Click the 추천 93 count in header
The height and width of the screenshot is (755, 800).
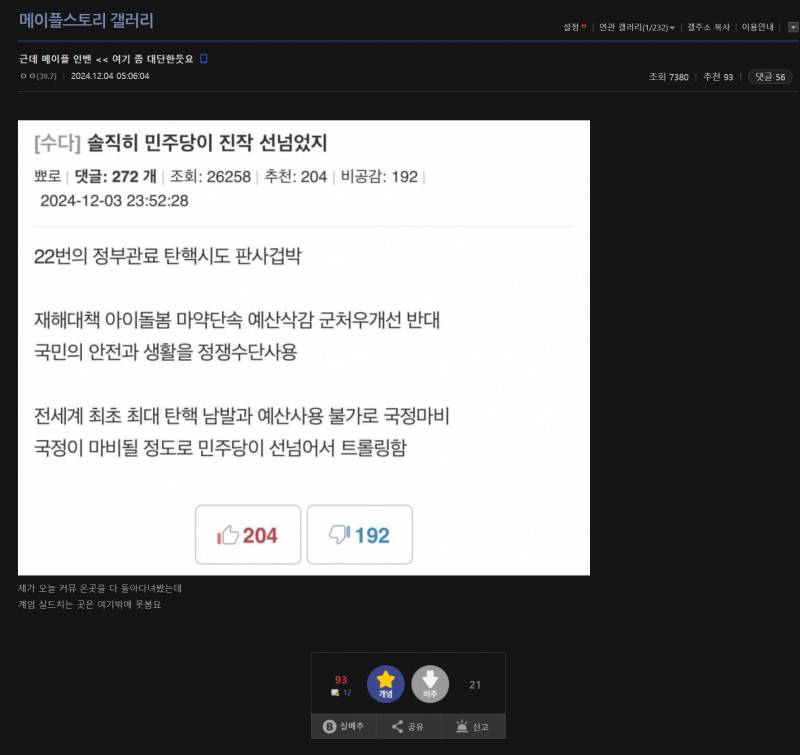tap(718, 77)
